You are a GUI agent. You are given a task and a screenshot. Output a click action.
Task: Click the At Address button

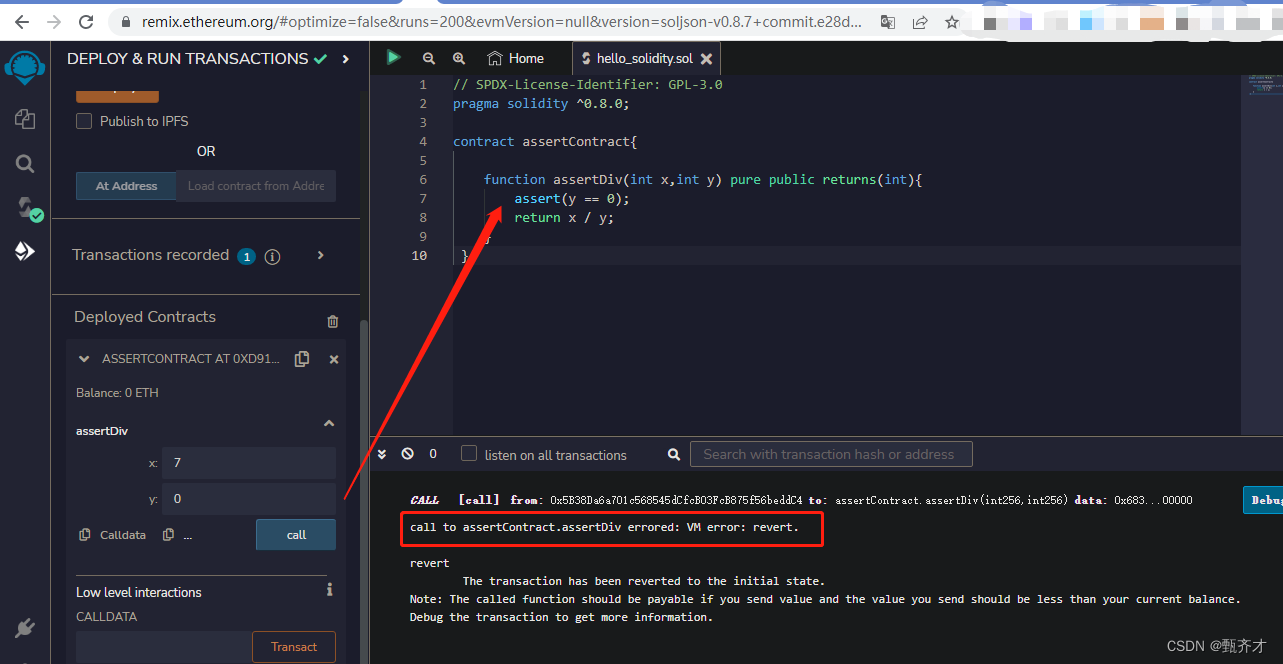(x=126, y=186)
